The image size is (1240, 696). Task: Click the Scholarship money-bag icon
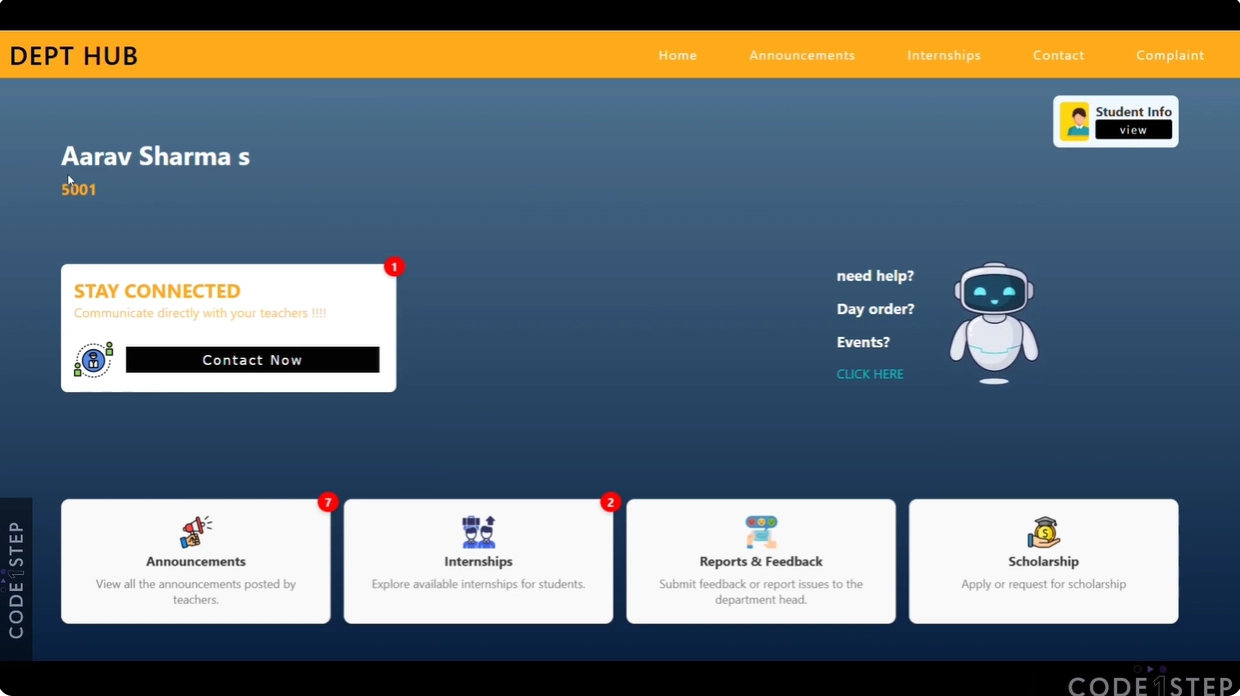click(x=1043, y=530)
